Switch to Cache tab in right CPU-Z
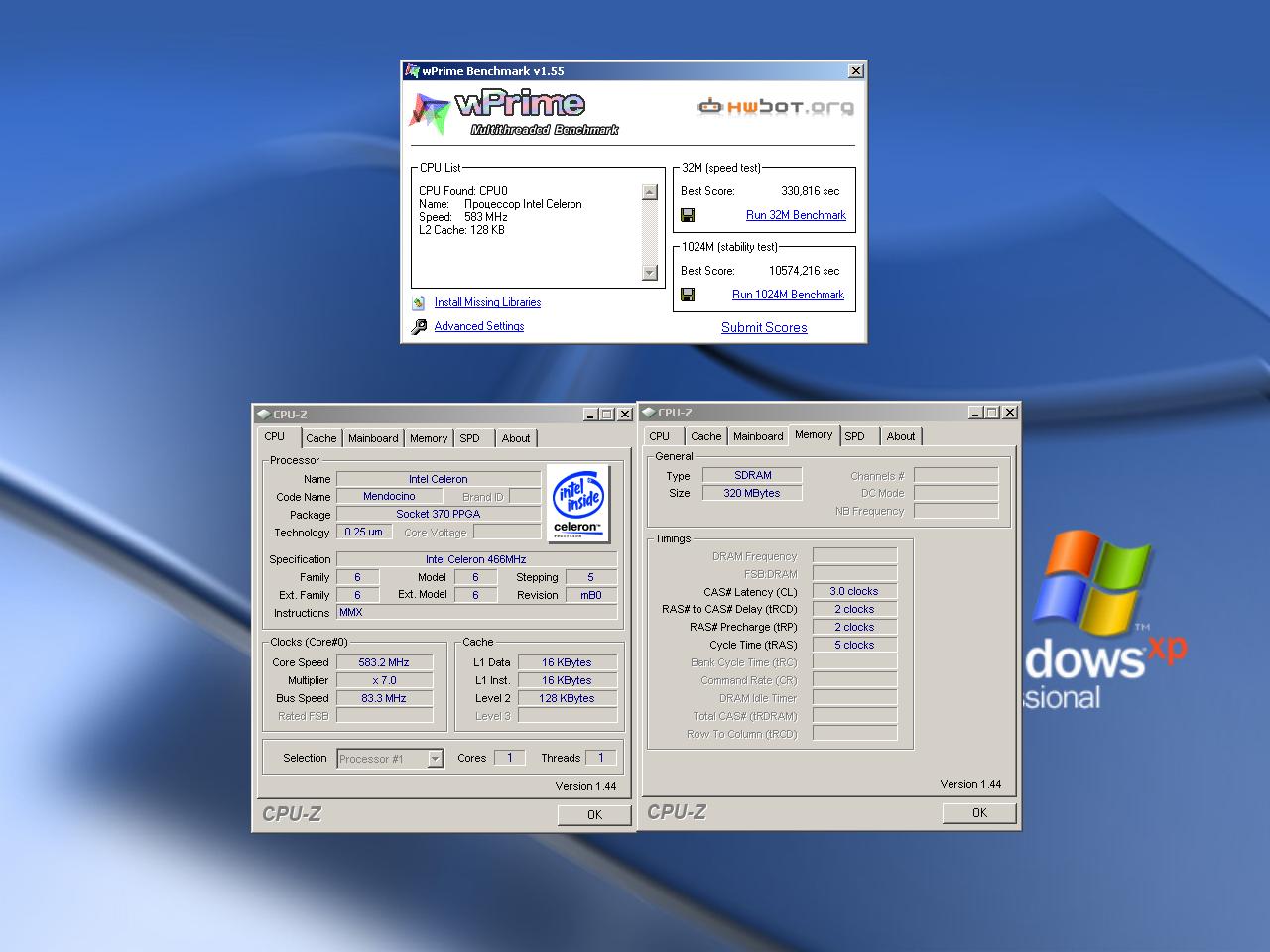Viewport: 1270px width, 952px height. point(705,436)
